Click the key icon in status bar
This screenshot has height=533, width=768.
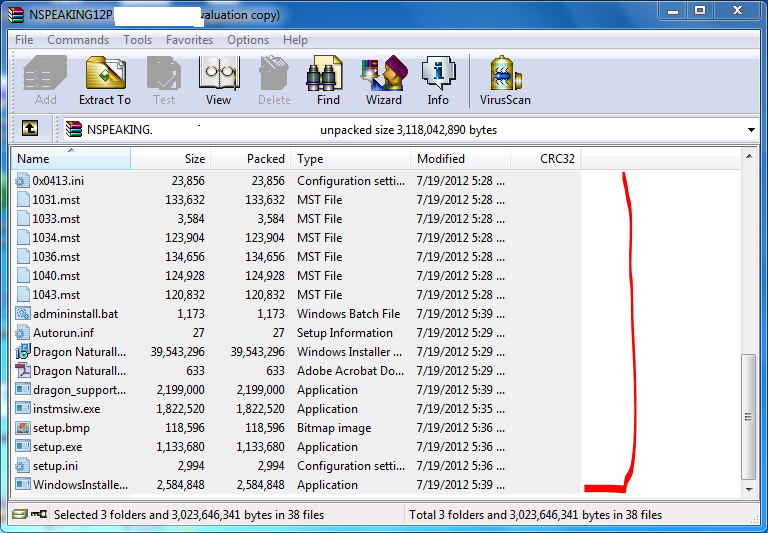coord(39,514)
